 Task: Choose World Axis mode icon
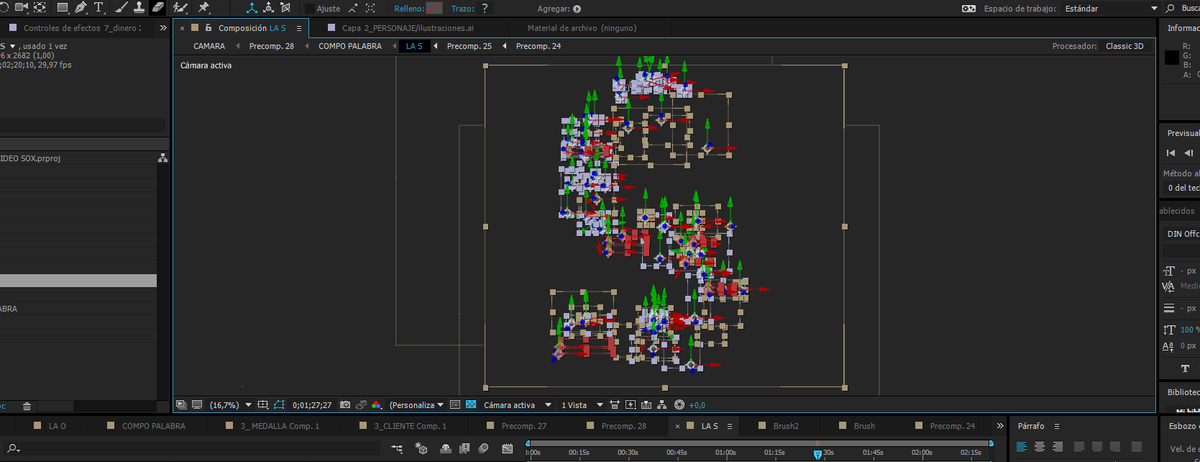(268, 7)
